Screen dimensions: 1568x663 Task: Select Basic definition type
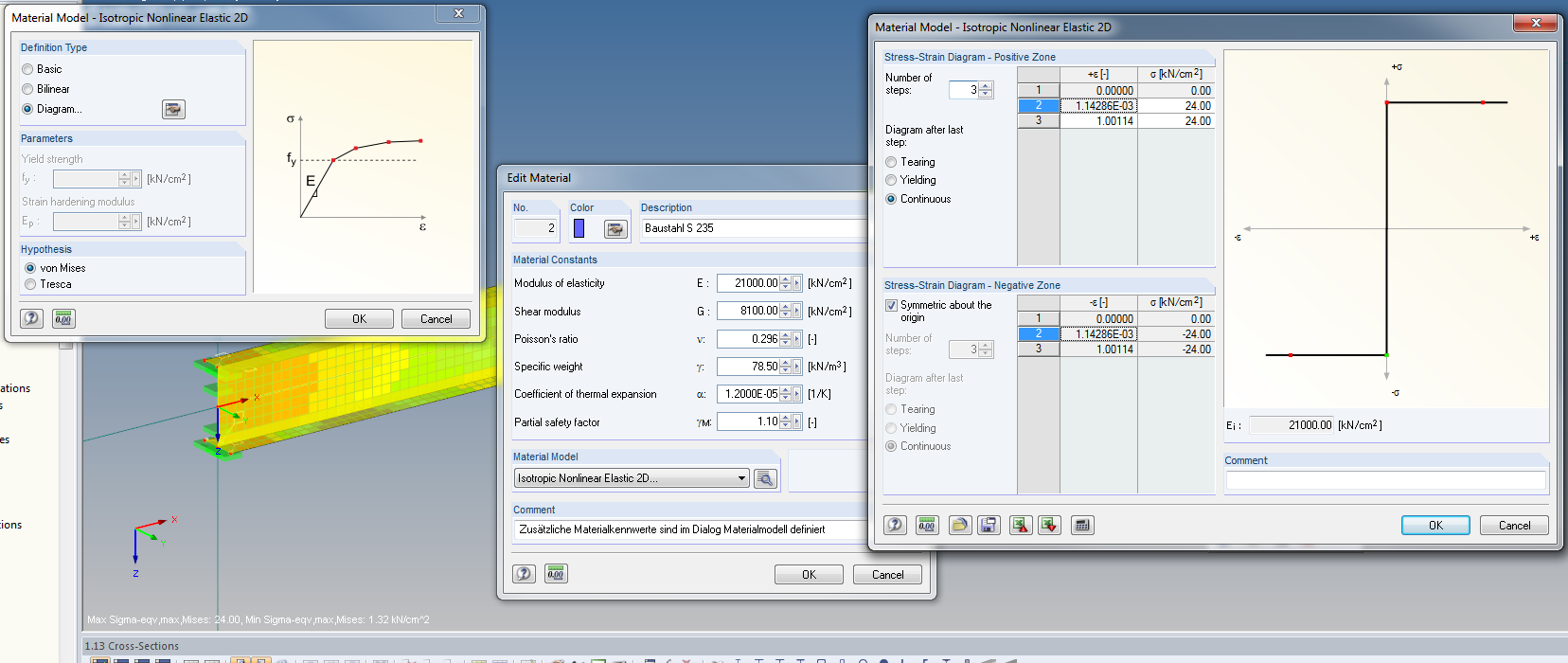point(27,69)
